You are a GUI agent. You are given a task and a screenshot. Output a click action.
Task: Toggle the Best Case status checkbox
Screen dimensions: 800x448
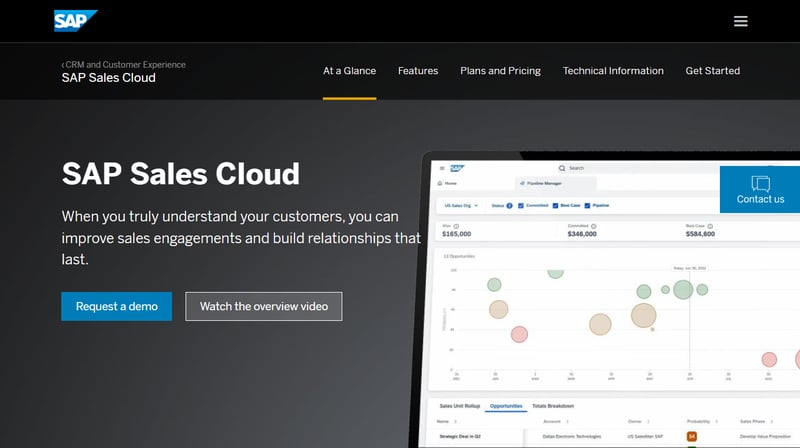pos(555,206)
